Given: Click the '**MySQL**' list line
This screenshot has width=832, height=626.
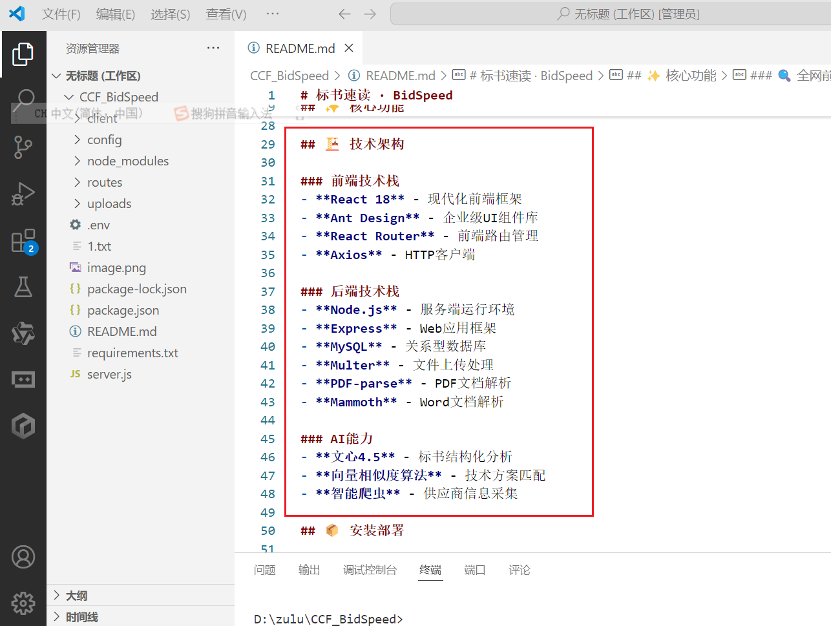Looking at the screenshot, I should [393, 346].
